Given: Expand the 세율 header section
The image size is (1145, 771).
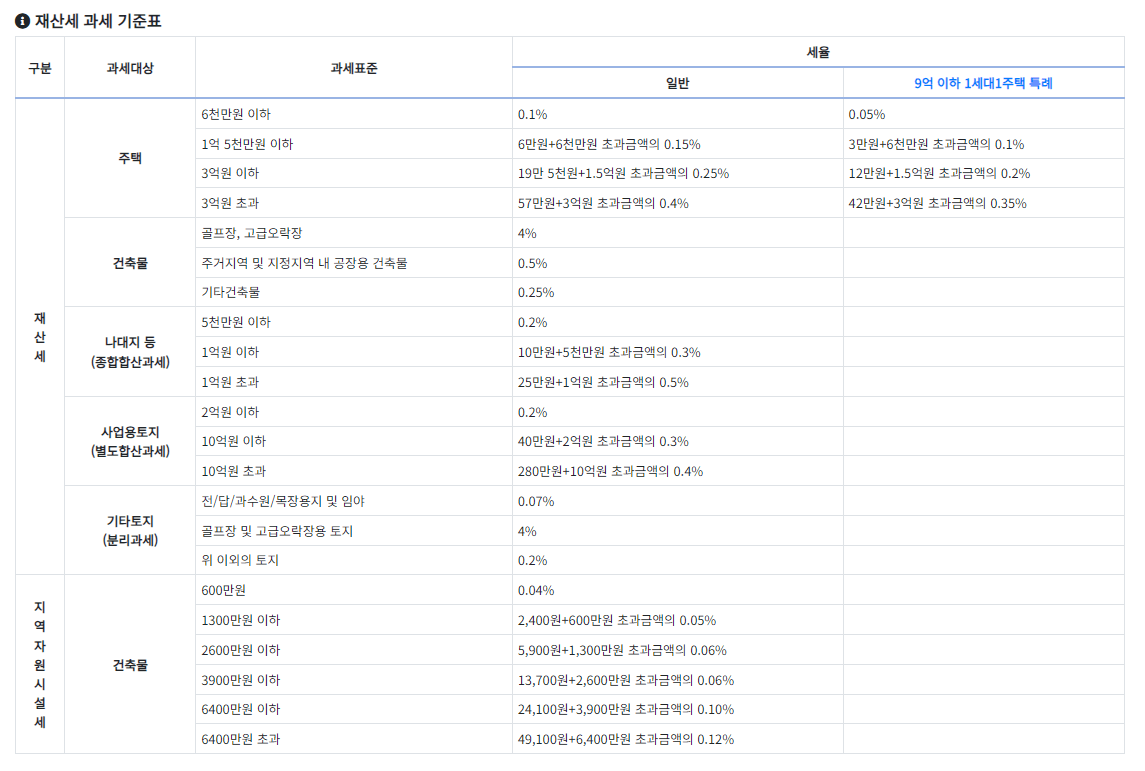Looking at the screenshot, I should (825, 51).
